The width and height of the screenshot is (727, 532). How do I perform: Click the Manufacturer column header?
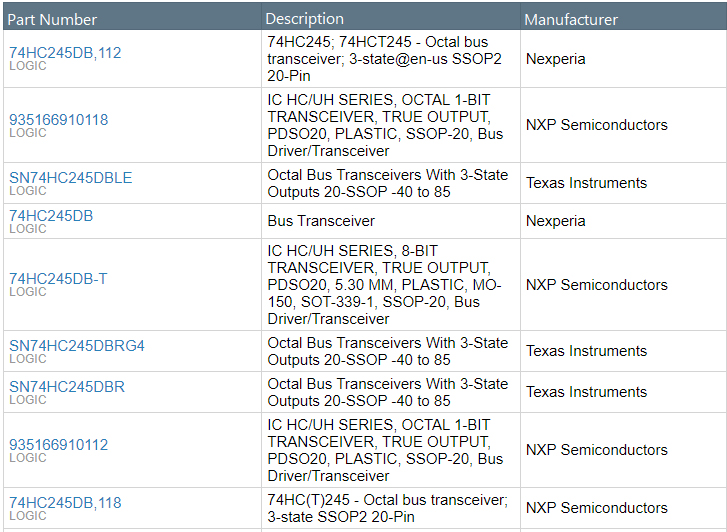click(571, 19)
